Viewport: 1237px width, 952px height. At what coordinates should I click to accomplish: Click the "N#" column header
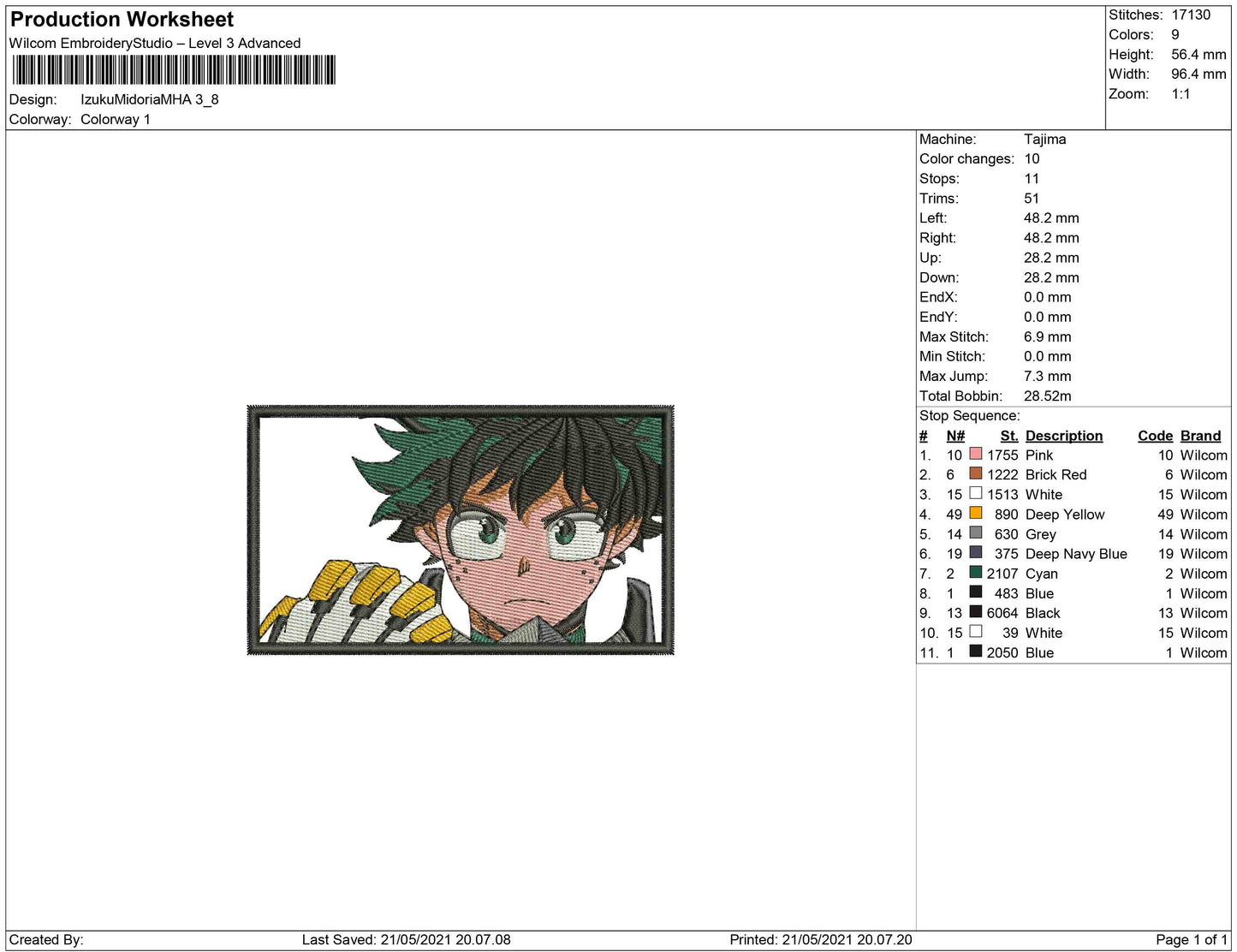click(955, 436)
